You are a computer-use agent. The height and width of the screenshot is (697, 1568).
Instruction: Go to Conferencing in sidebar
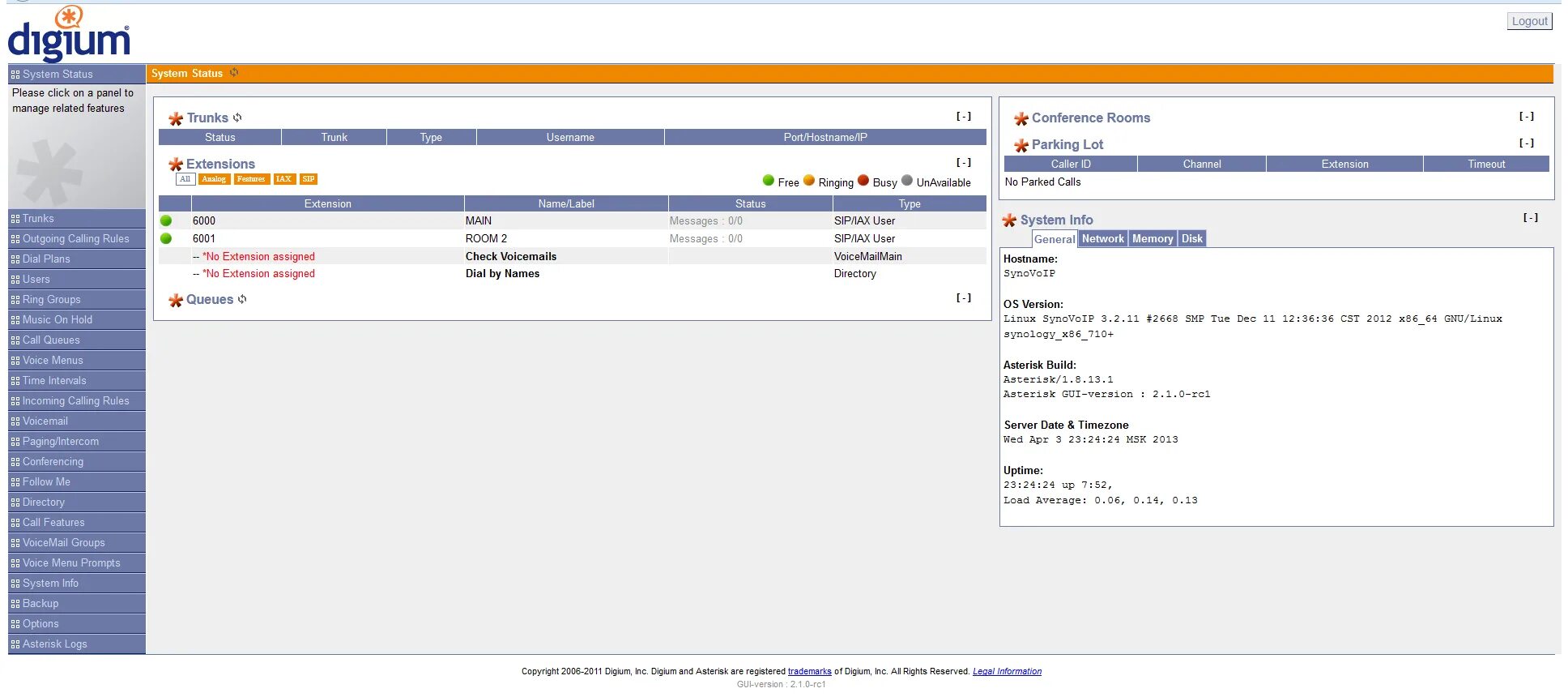pos(77,462)
